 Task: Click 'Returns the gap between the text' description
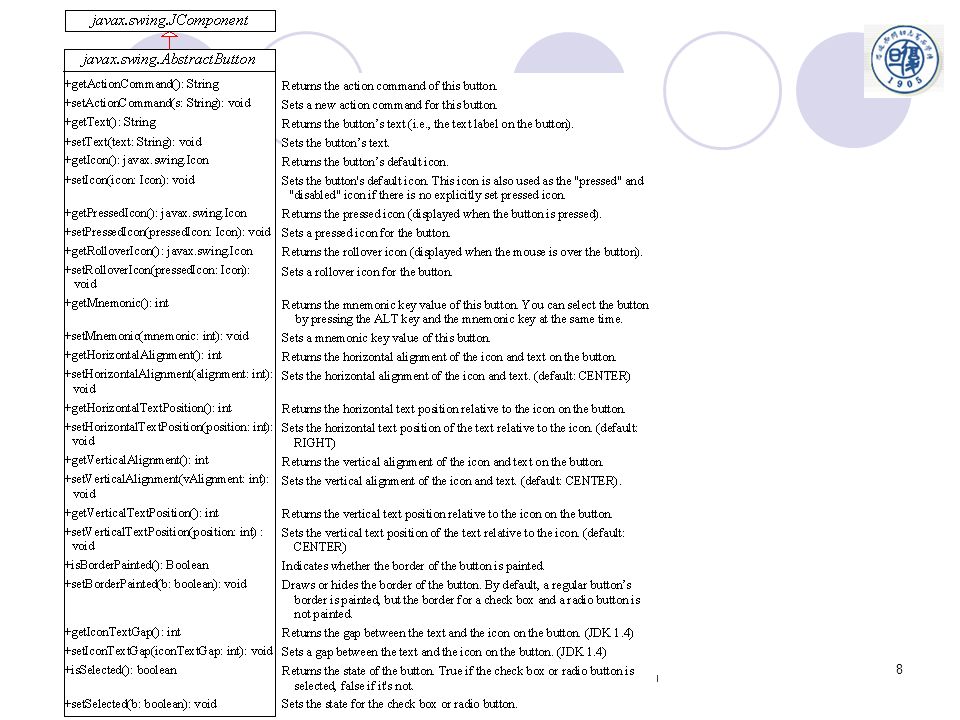(457, 633)
